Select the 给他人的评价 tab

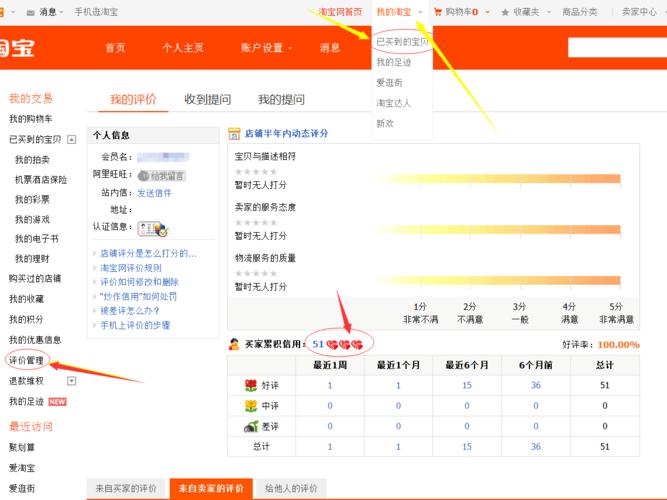(x=291, y=489)
